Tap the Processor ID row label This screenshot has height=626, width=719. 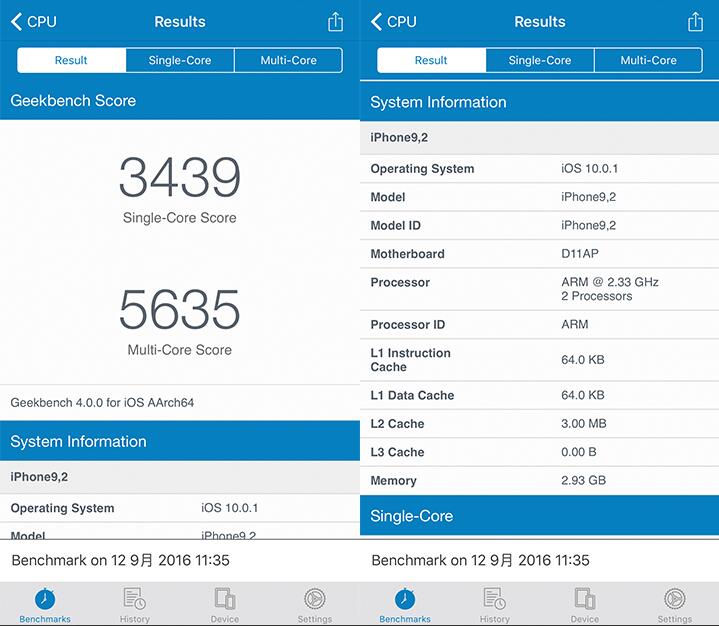408,325
